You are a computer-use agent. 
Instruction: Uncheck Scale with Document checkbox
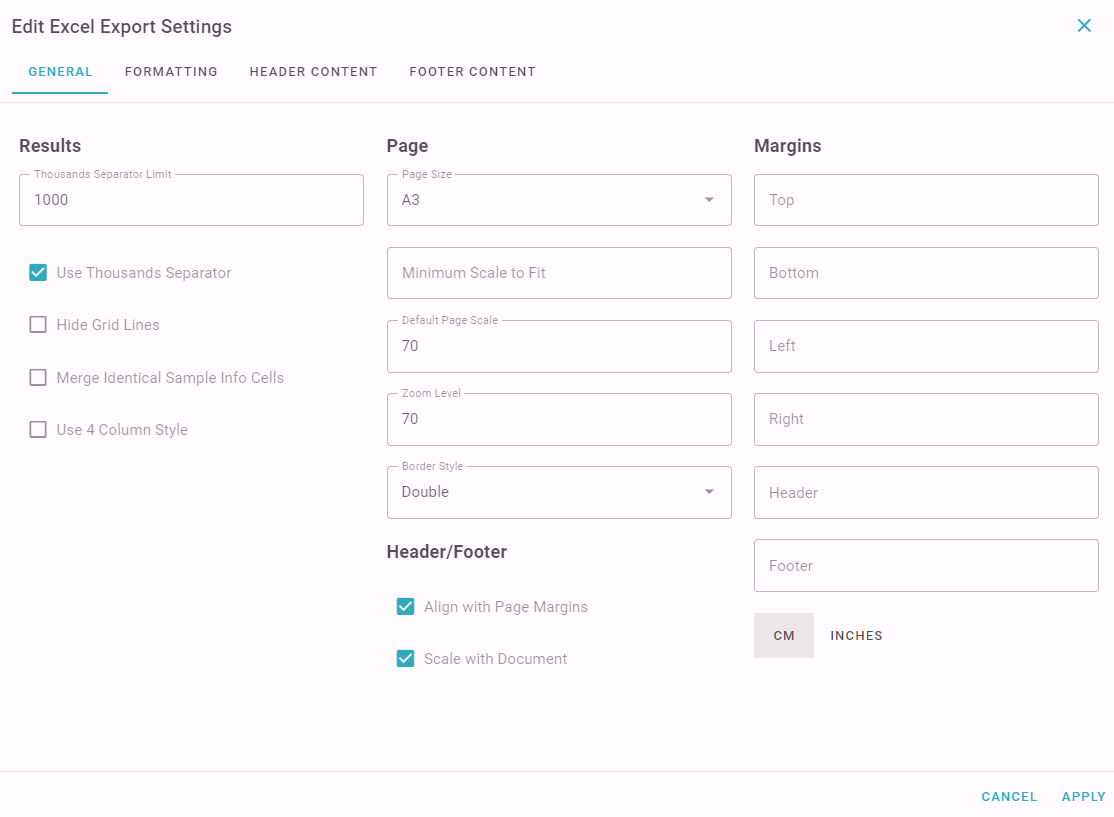click(x=405, y=659)
